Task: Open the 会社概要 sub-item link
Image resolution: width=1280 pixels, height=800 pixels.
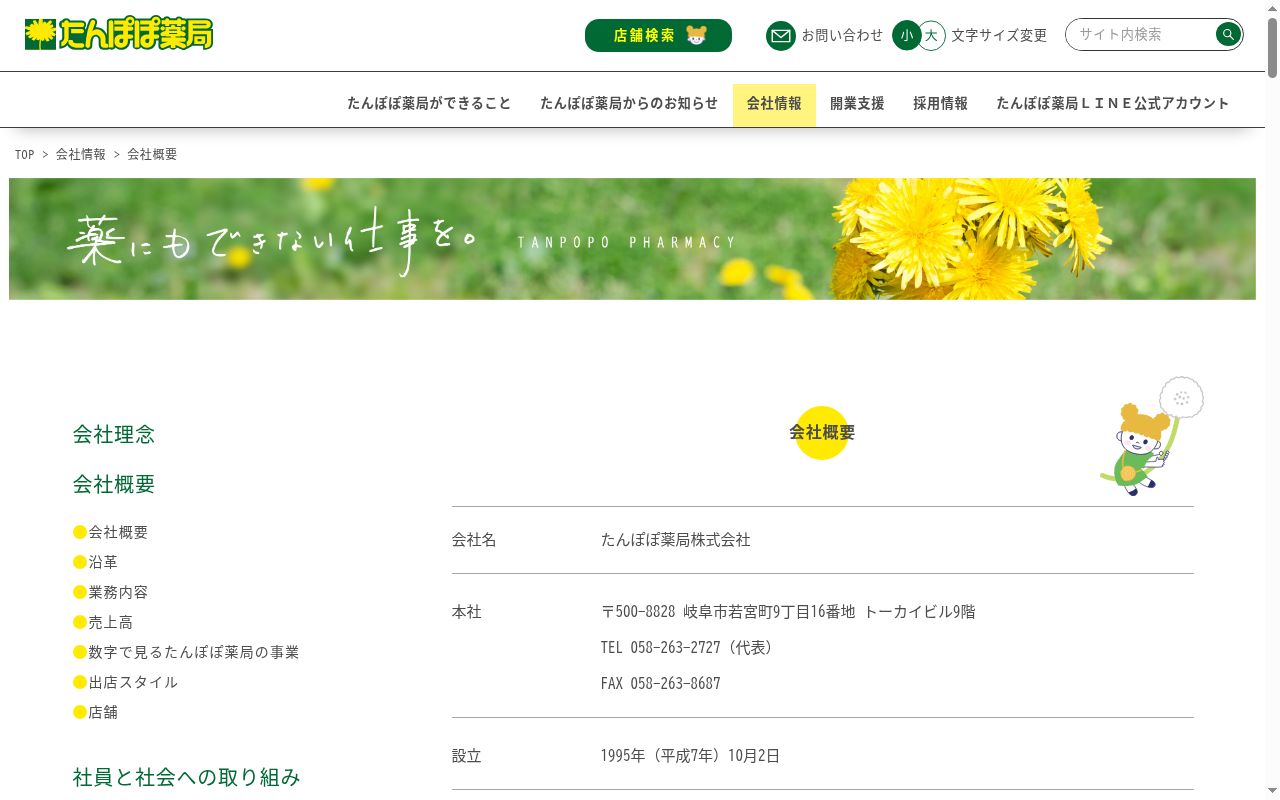Action: click(x=118, y=532)
